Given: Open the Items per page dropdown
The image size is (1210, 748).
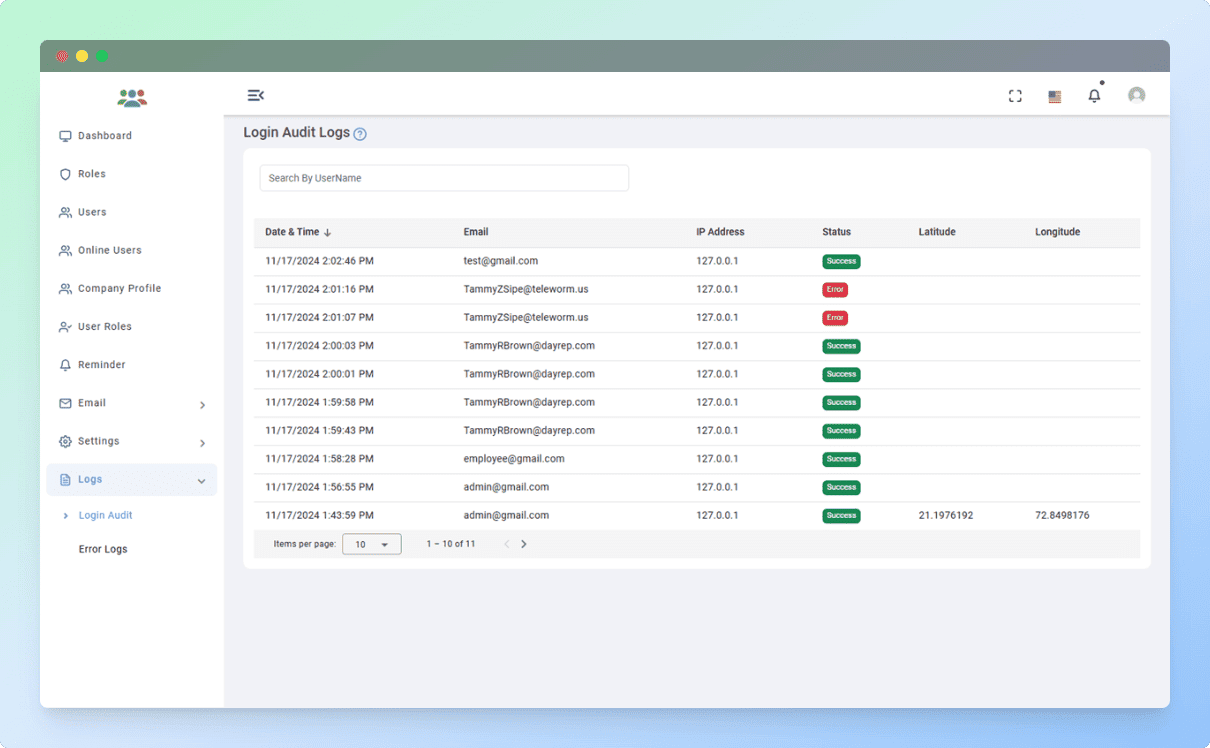Looking at the screenshot, I should [x=372, y=544].
